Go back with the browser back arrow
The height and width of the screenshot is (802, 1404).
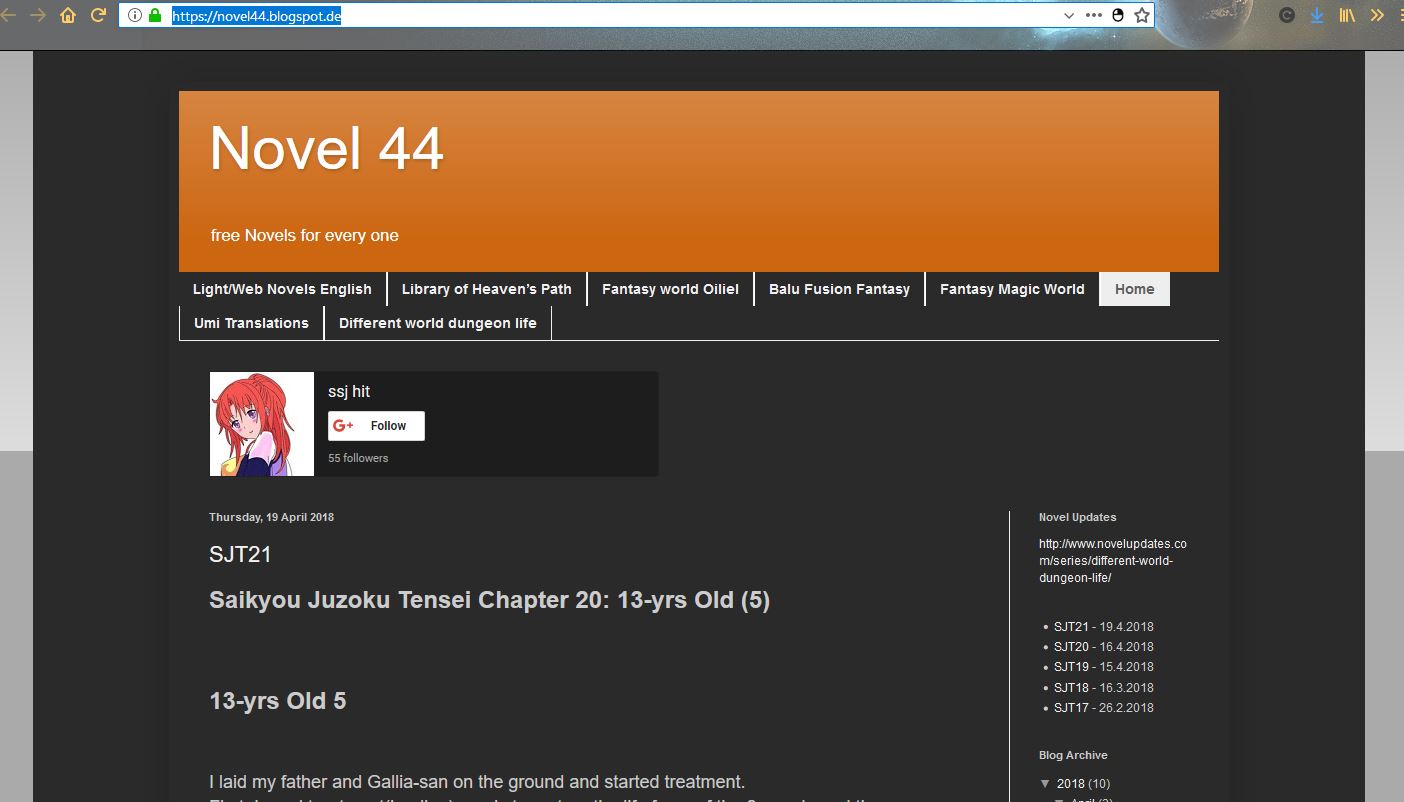[x=8, y=15]
